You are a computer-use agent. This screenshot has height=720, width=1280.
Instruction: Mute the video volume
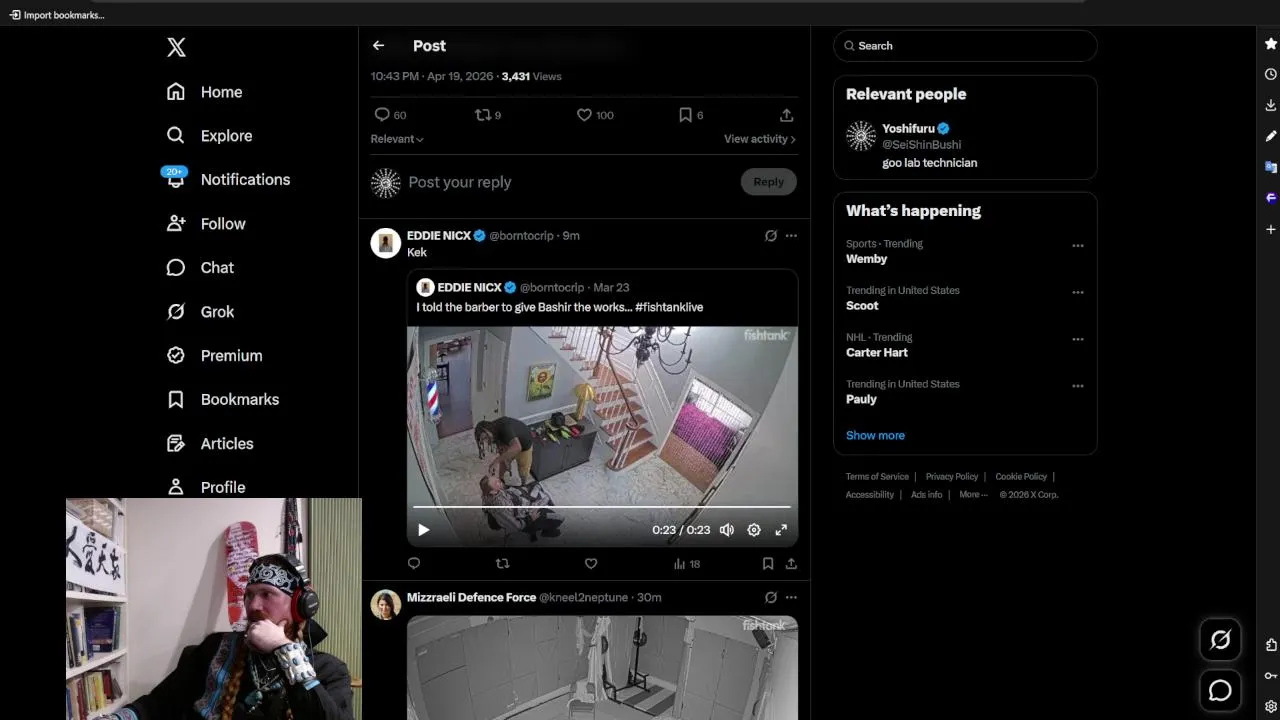[x=727, y=530]
